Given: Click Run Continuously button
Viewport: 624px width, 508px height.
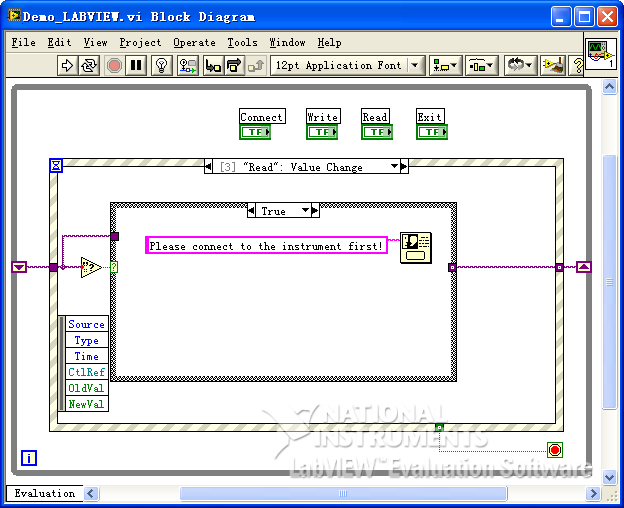Looking at the screenshot, I should pyautogui.click(x=89, y=65).
